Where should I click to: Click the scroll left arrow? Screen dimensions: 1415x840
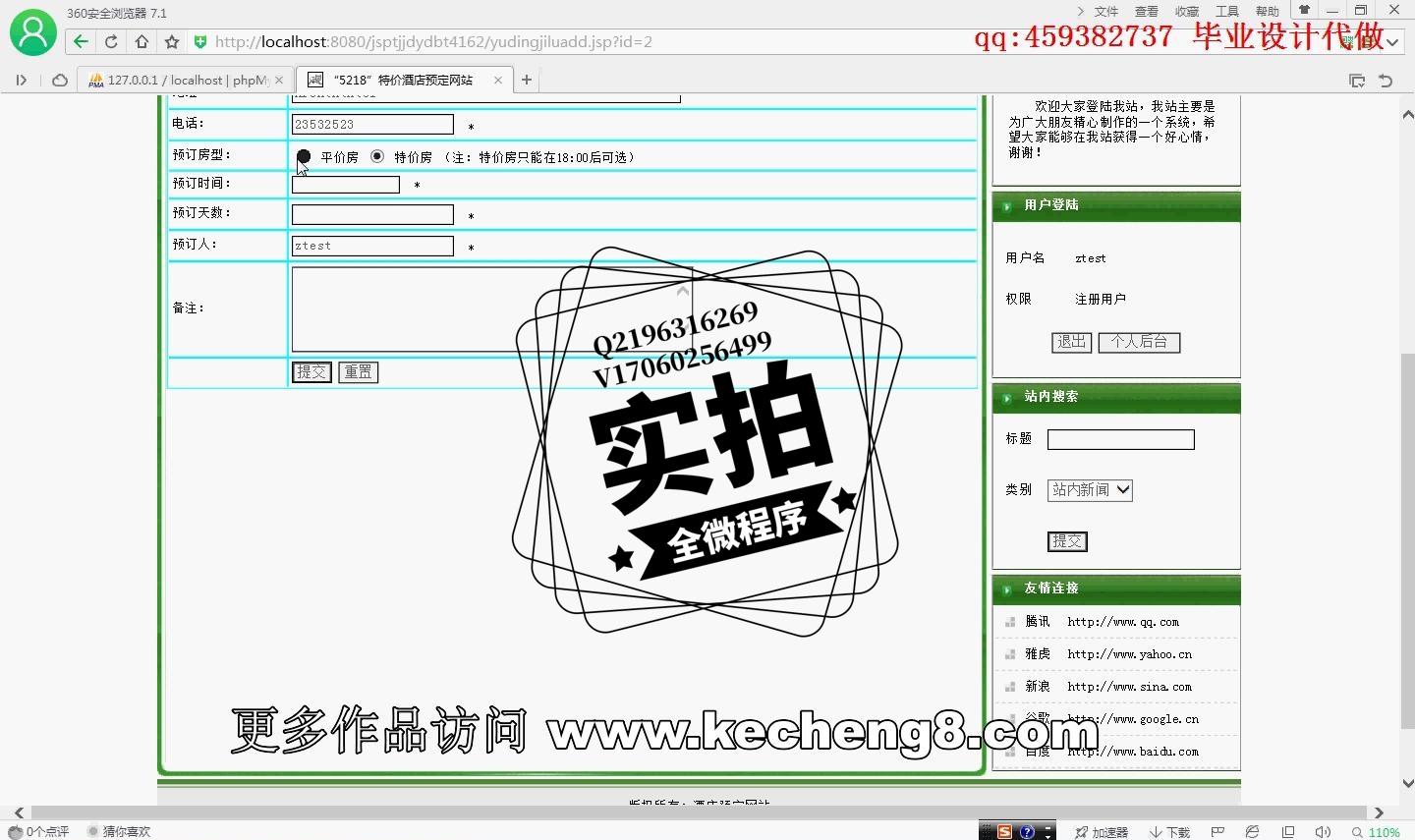pyautogui.click(x=18, y=812)
